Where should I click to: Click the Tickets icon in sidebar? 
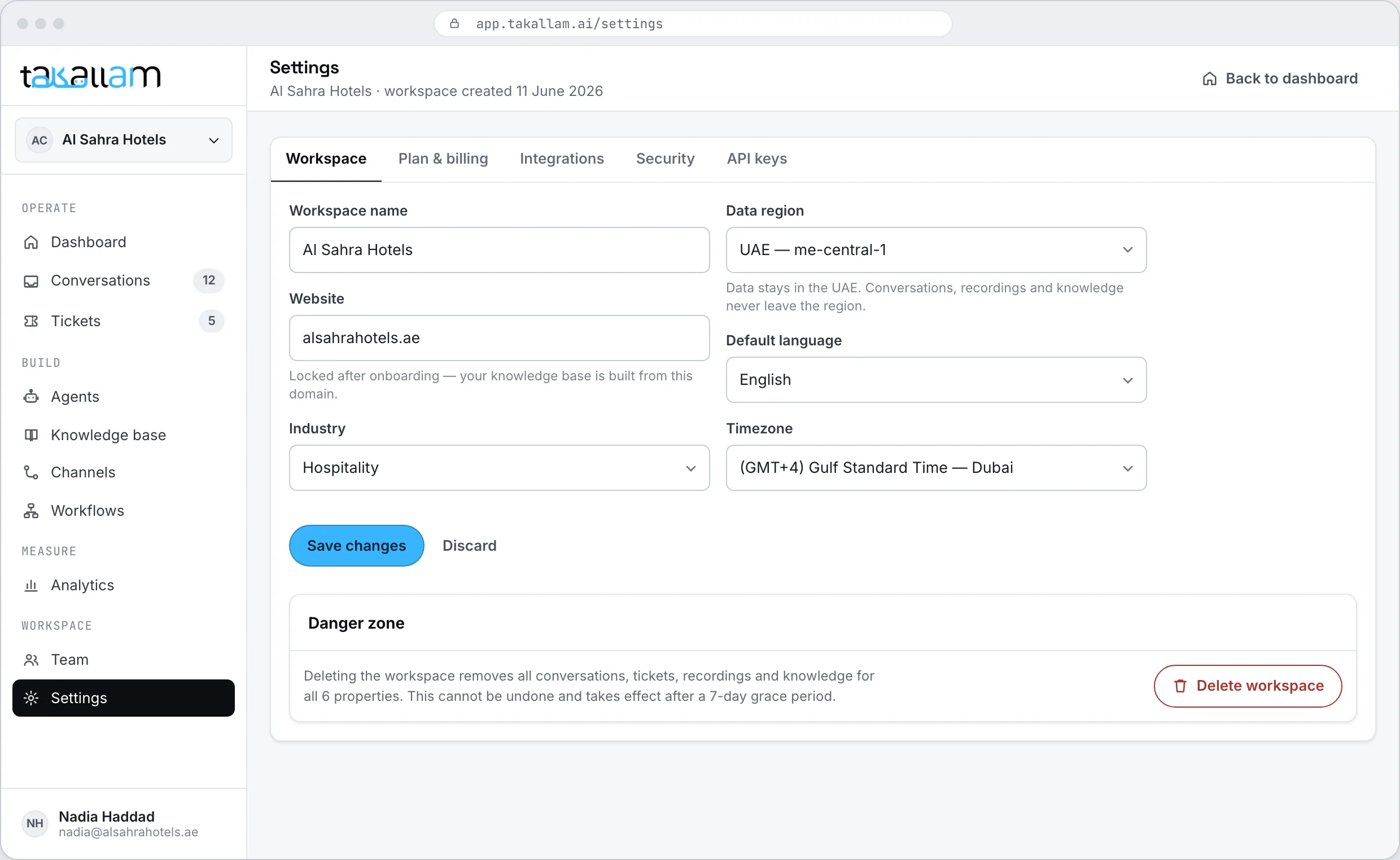(30, 321)
